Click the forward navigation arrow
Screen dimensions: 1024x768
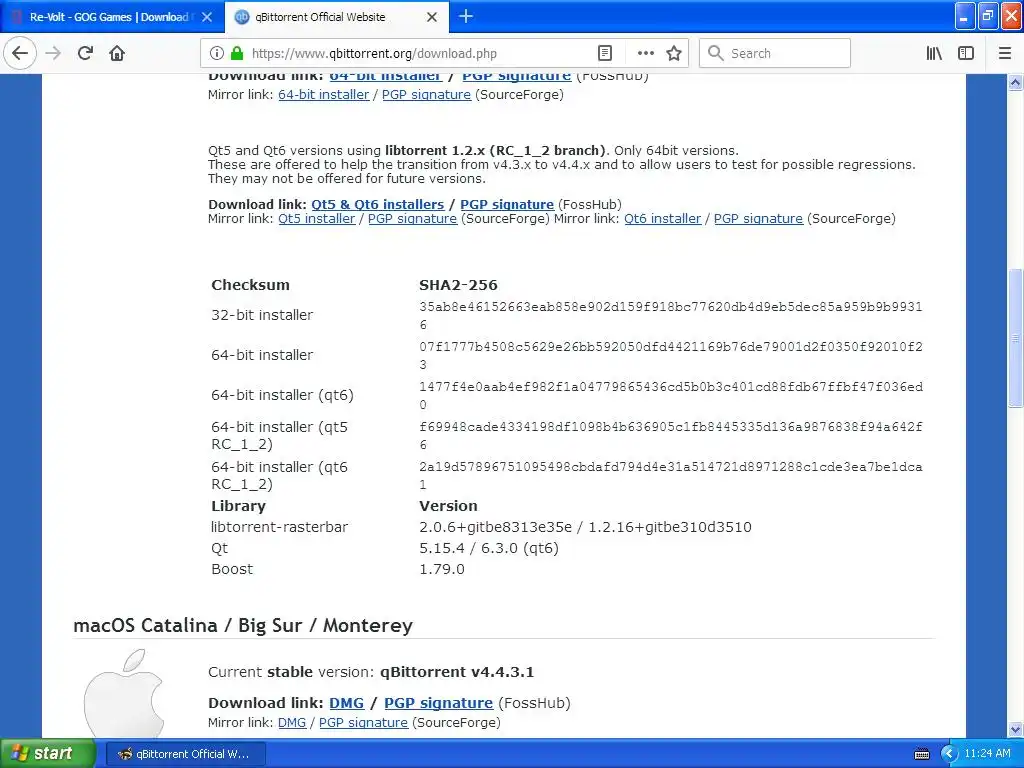coord(54,54)
